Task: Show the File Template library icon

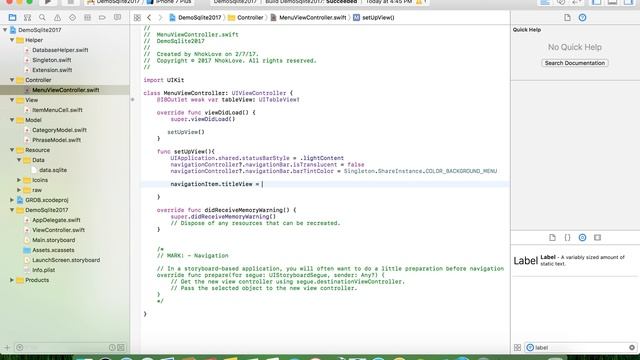Action: (x=552, y=238)
